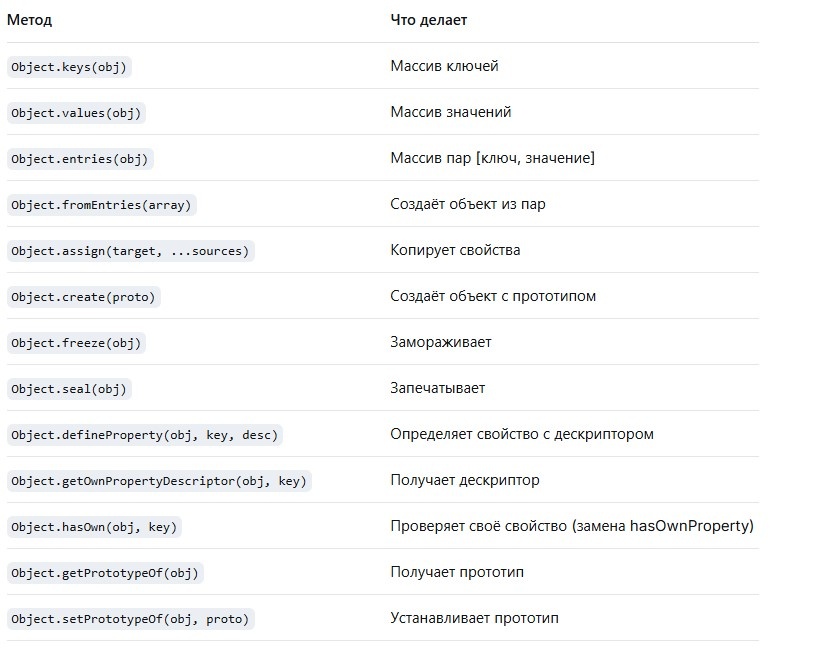
Task: Click the "Устанавливает прототип" description text
Action: (x=474, y=618)
